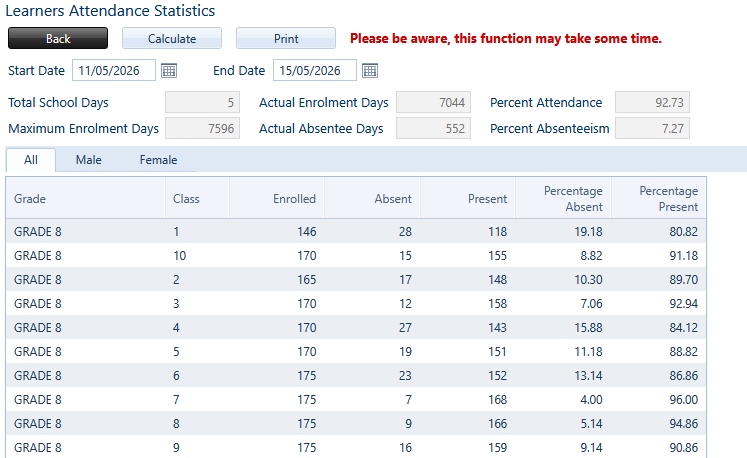Focus the End Date input field
The width and height of the screenshot is (747, 458).
click(315, 70)
